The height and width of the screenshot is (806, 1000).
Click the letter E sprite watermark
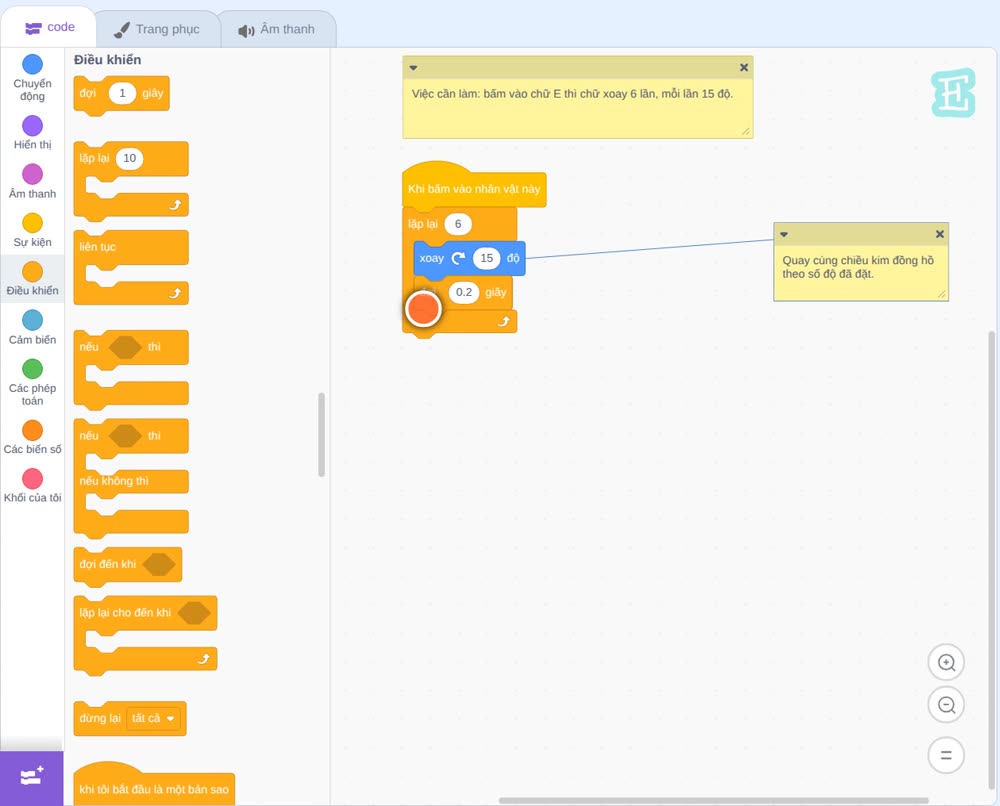point(953,93)
